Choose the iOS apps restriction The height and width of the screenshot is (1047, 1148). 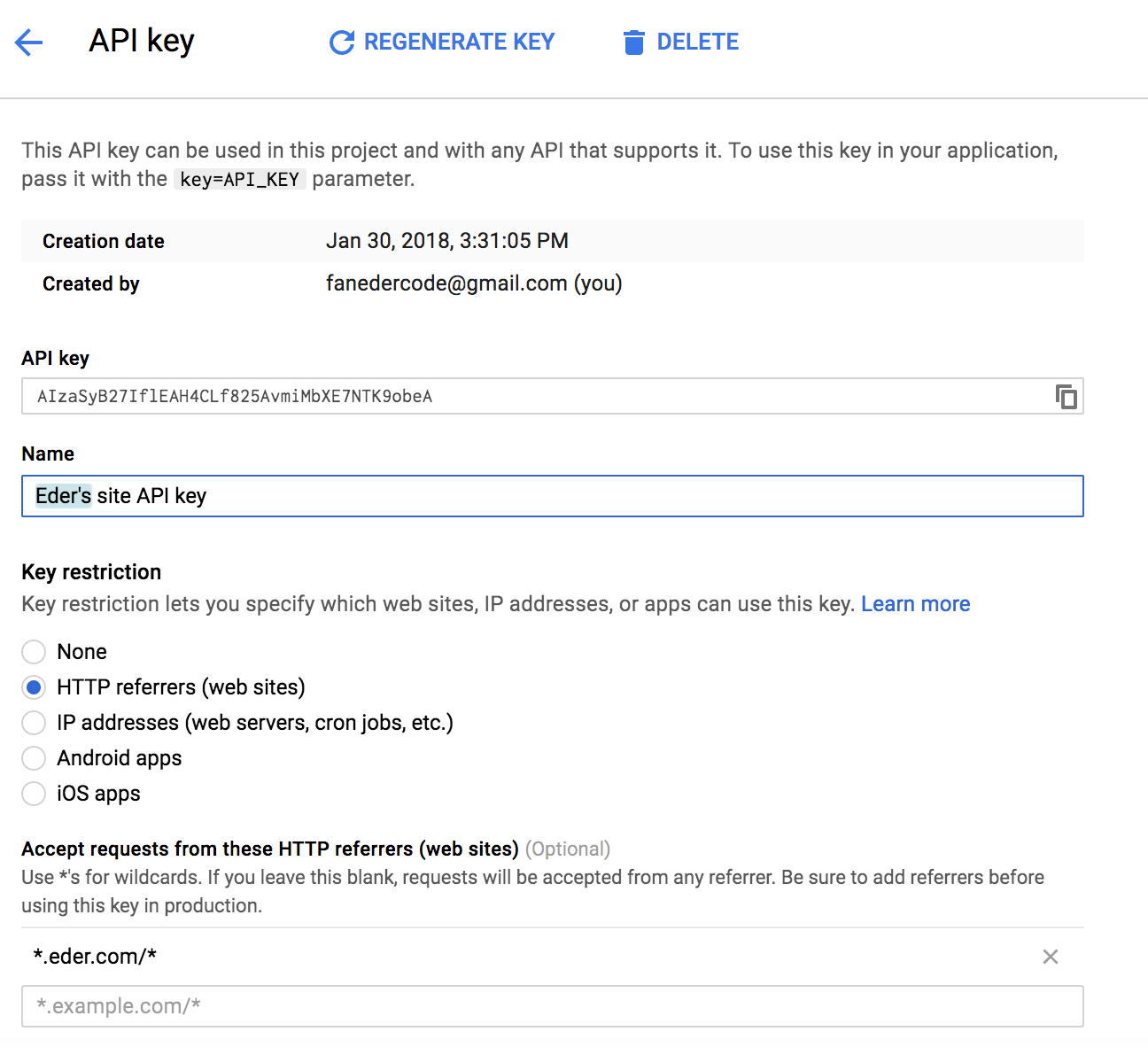coord(34,794)
